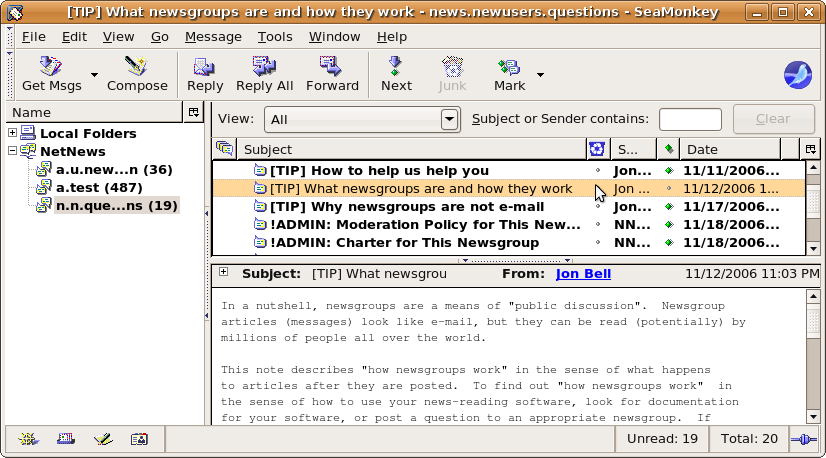This screenshot has width=826, height=458.
Task: Open the Message menu
Action: 213,36
